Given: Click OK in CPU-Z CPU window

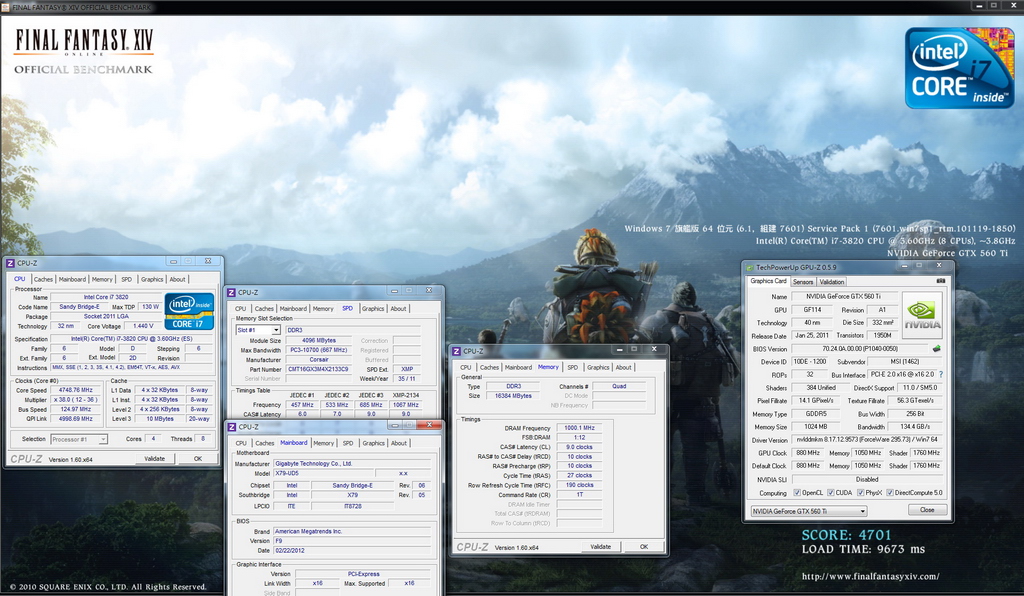Looking at the screenshot, I should coord(198,458).
